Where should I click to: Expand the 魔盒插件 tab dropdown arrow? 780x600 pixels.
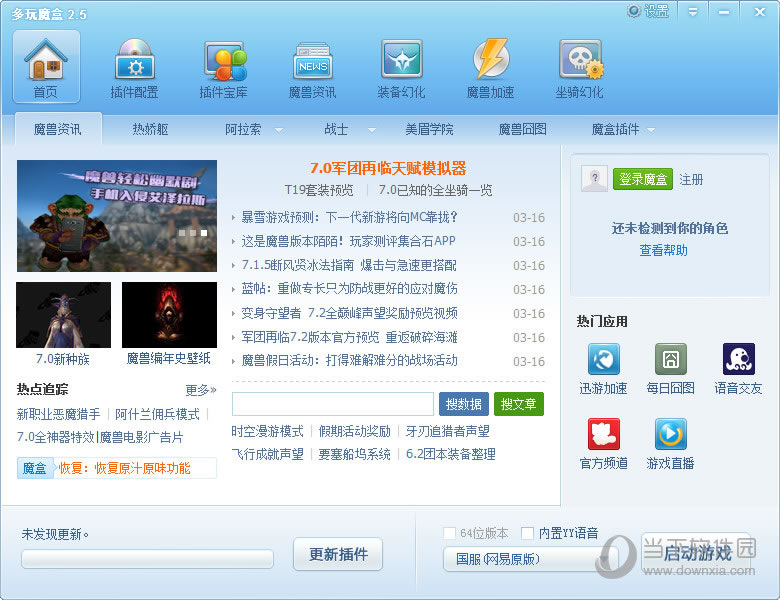pyautogui.click(x=651, y=130)
